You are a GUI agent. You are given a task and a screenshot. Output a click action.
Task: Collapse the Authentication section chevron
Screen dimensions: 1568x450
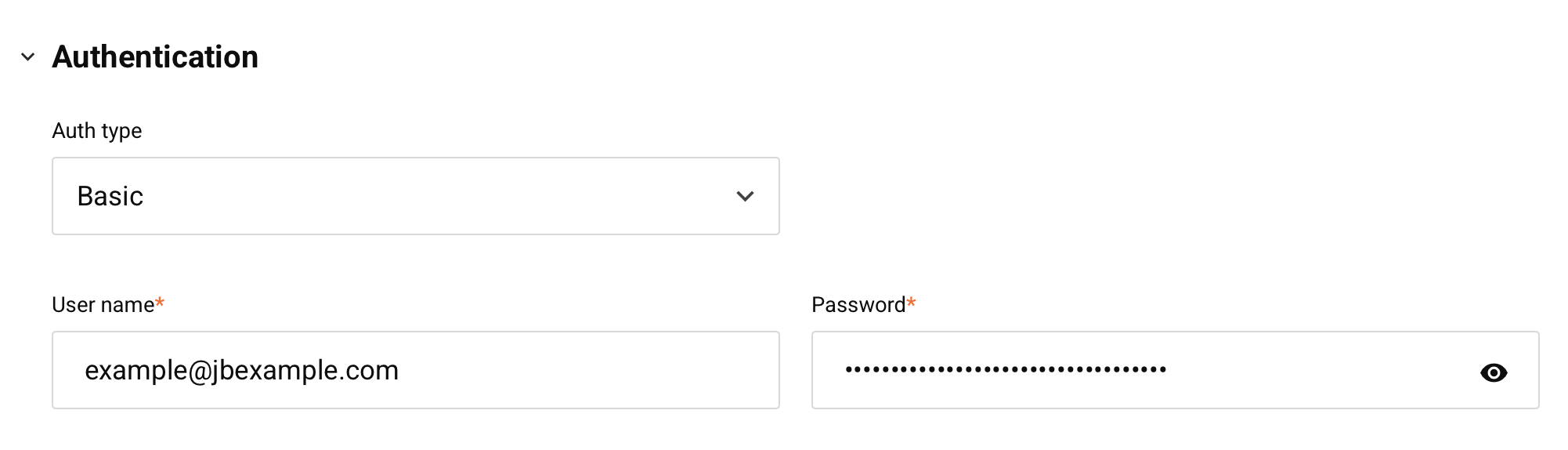[28, 57]
